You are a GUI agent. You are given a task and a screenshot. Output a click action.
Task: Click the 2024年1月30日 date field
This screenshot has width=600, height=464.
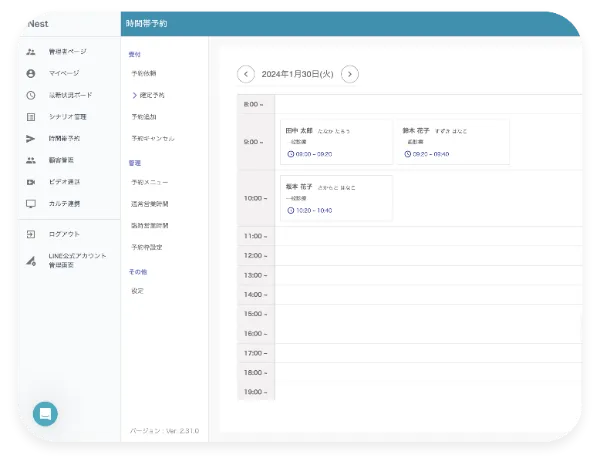[x=297, y=74]
